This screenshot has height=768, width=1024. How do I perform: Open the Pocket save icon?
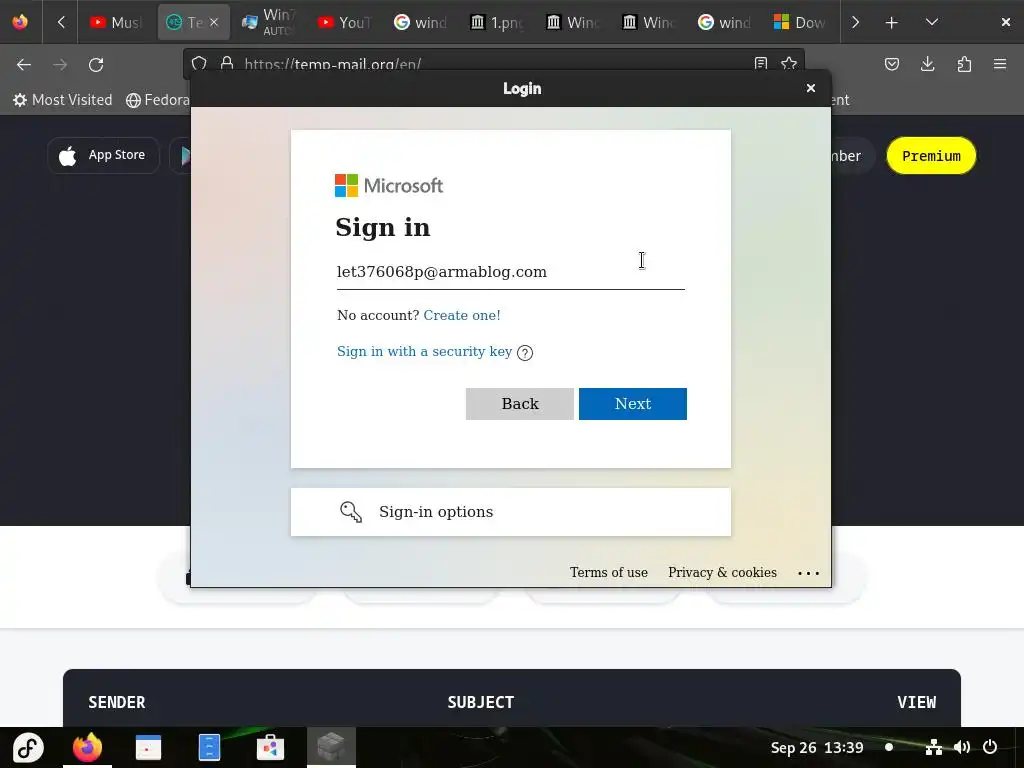tap(891, 65)
